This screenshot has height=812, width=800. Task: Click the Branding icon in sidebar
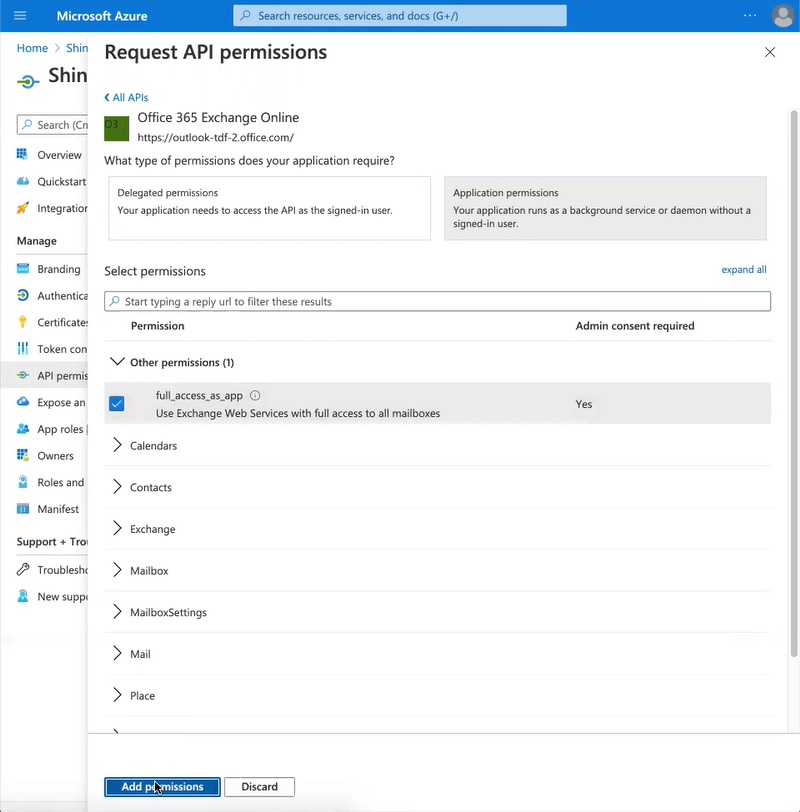pos(23,269)
